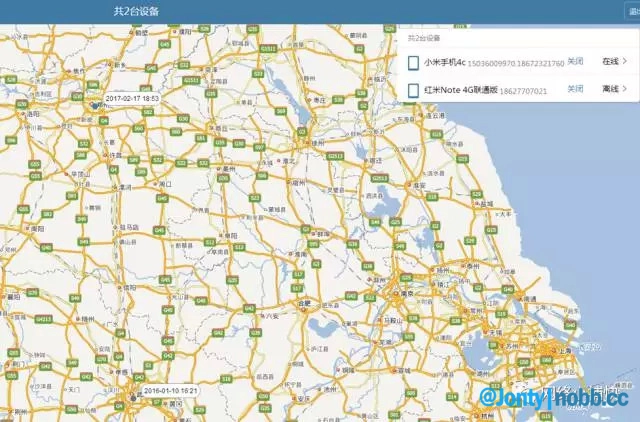640x422 pixels.
Task: Select the 小米手机4c device name
Action: pos(445,62)
